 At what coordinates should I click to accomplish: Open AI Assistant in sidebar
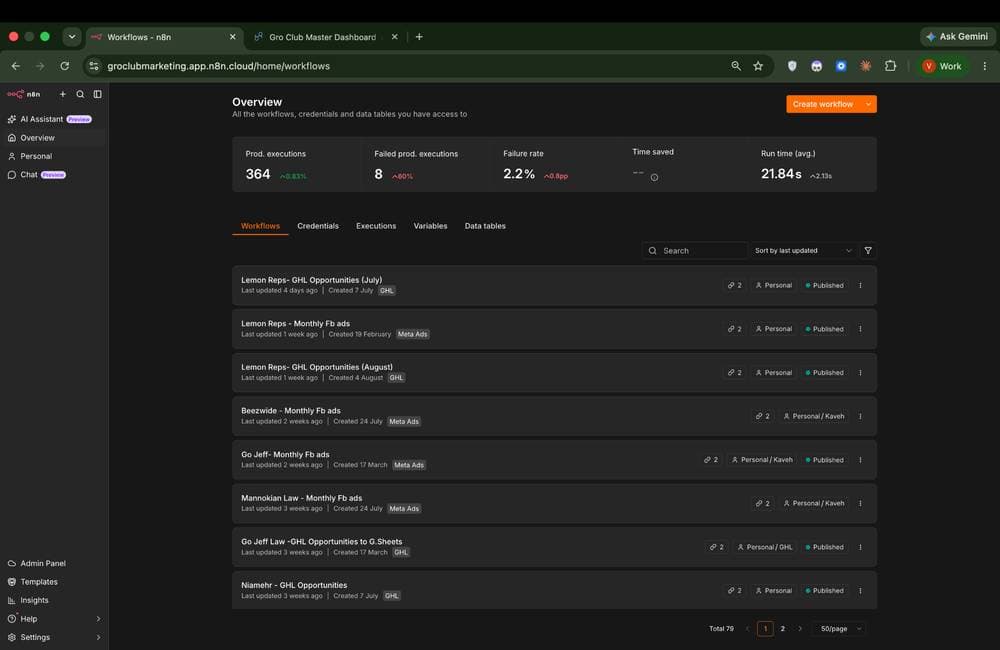[x=54, y=119]
